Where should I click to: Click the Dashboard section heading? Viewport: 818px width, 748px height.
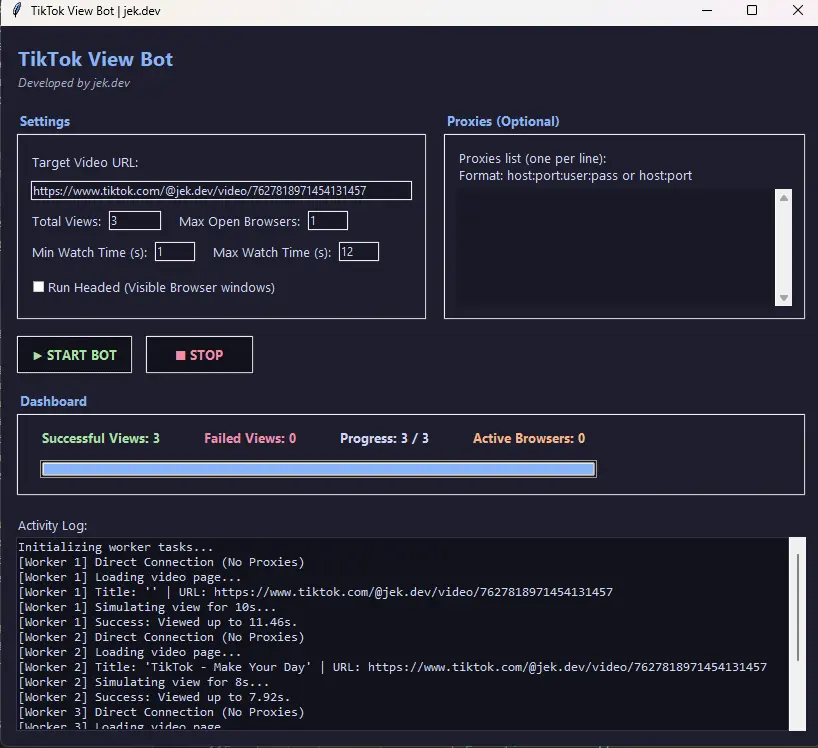[53, 401]
